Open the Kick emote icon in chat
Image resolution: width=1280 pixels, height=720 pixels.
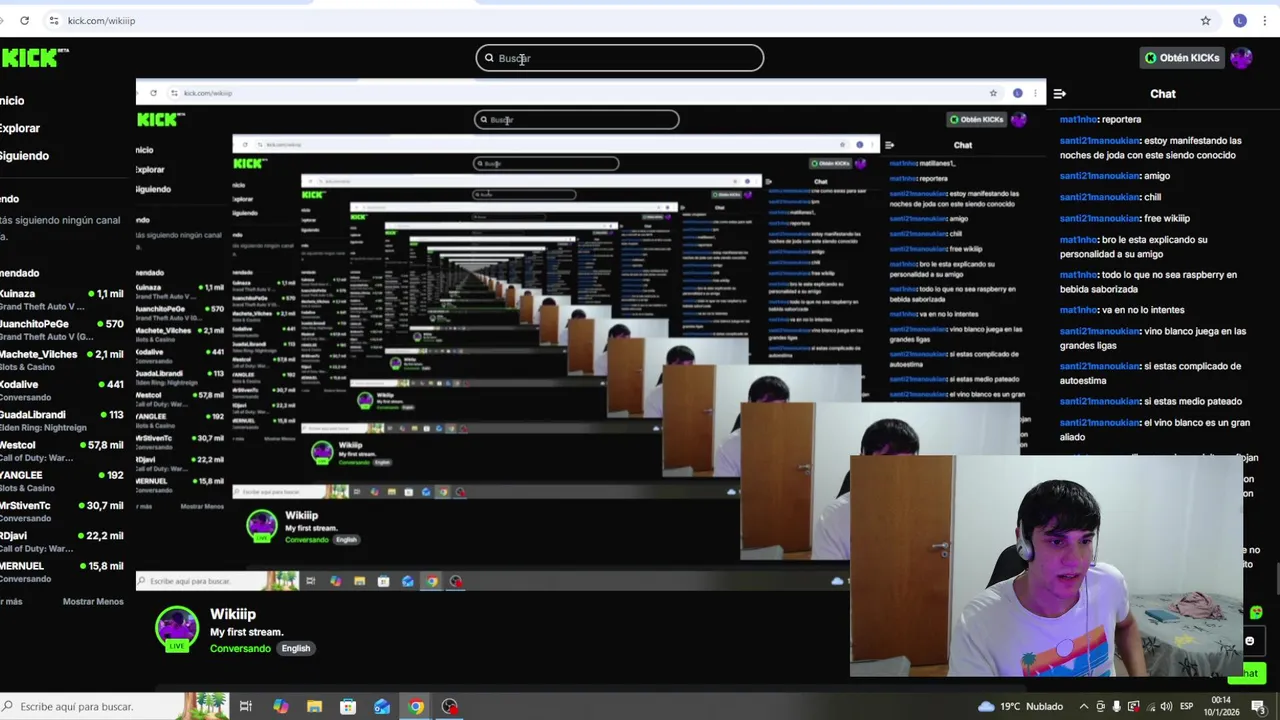pos(1256,612)
